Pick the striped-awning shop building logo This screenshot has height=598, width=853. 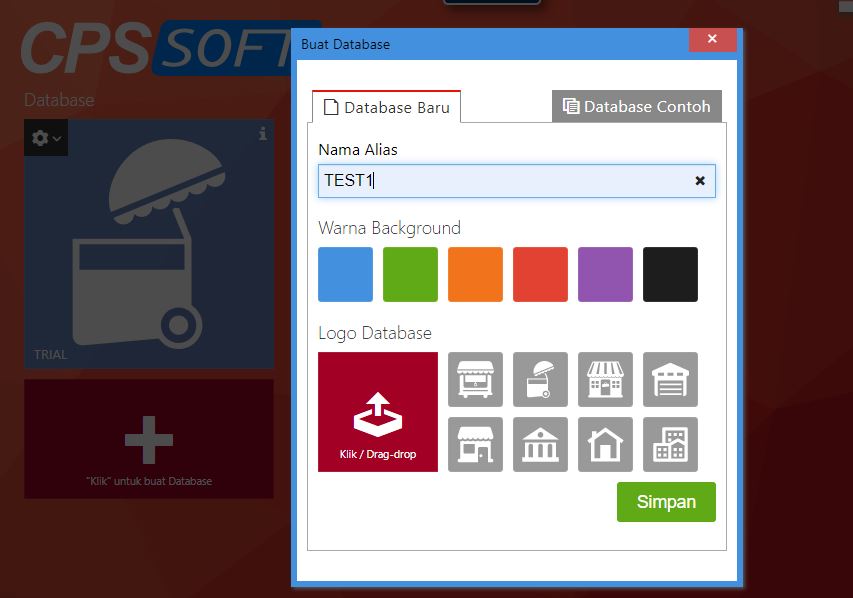coord(605,379)
